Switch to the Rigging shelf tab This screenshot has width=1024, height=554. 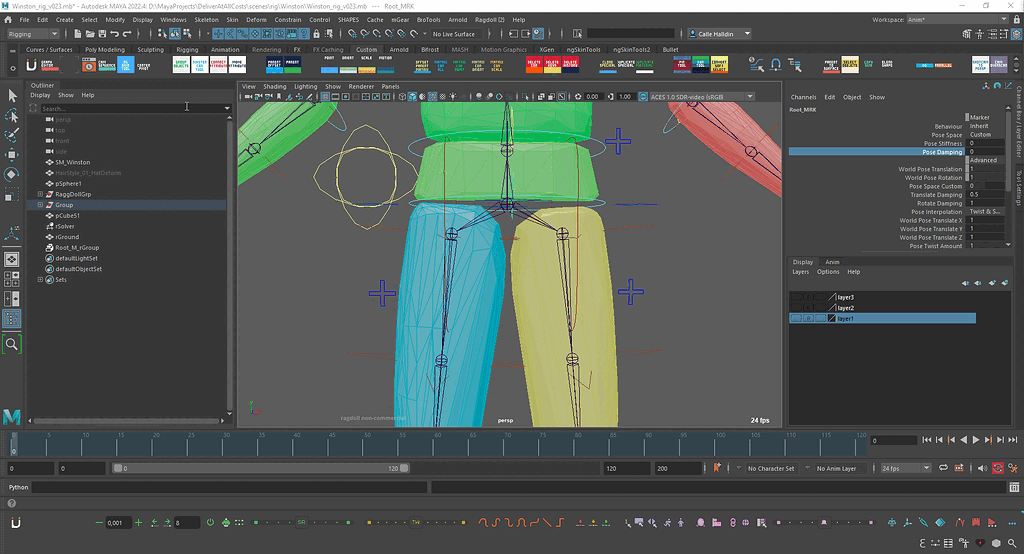pos(187,50)
